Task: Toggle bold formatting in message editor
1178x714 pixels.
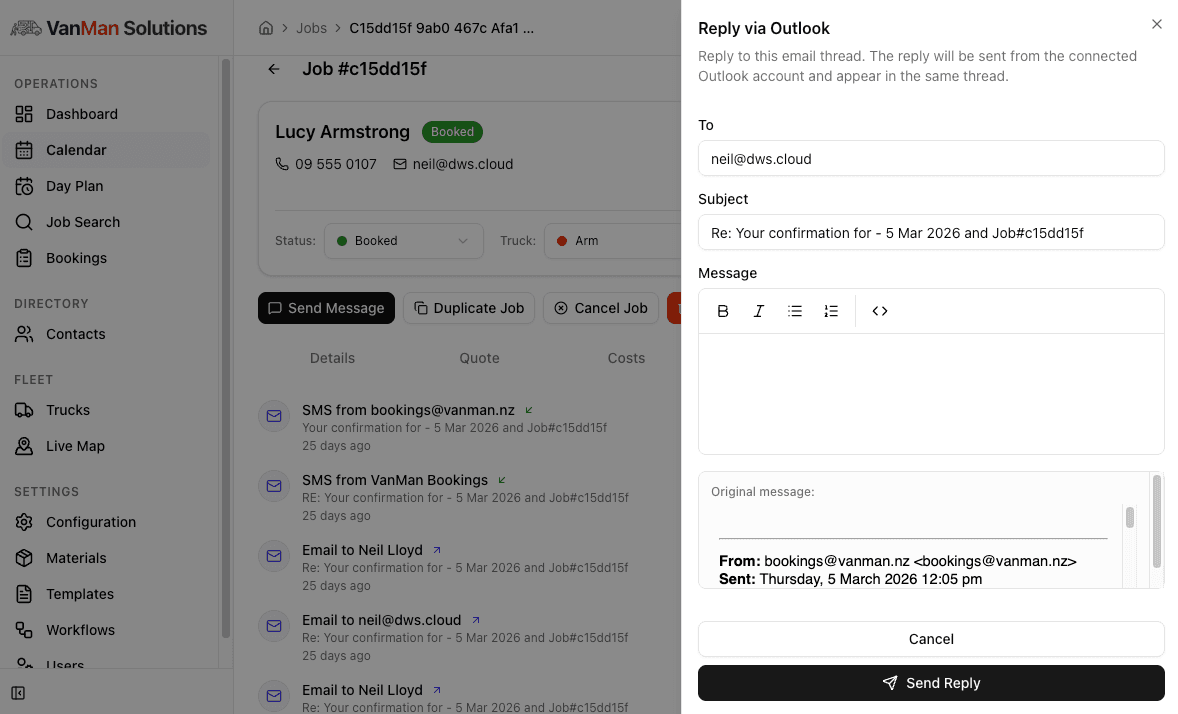Action: [723, 311]
